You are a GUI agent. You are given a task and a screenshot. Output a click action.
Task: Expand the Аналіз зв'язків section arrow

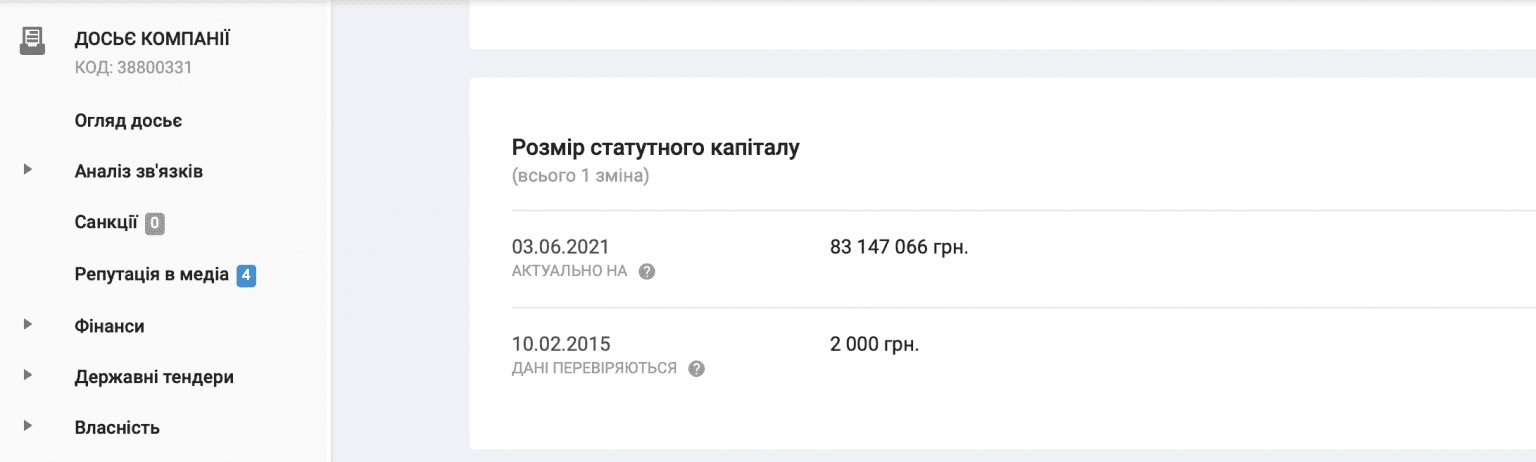28,170
